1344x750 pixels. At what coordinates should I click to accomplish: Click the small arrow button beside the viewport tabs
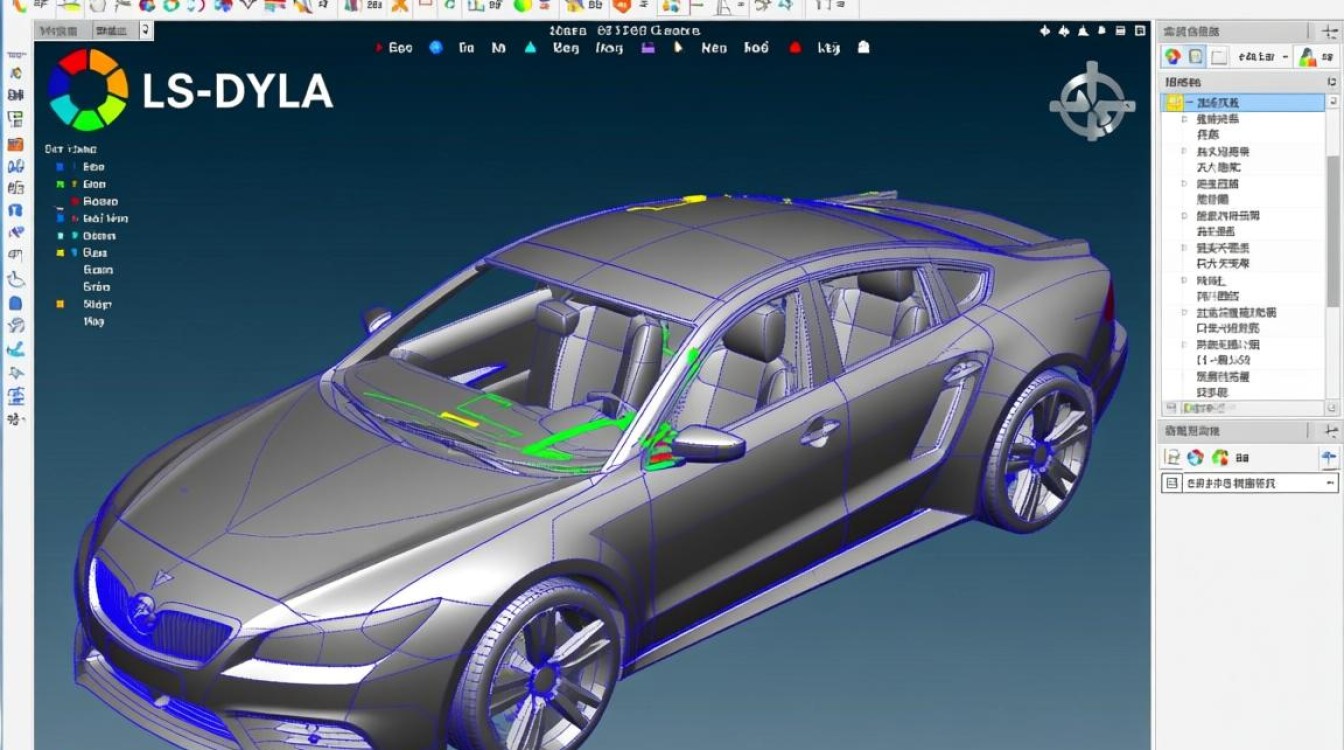coord(147,31)
